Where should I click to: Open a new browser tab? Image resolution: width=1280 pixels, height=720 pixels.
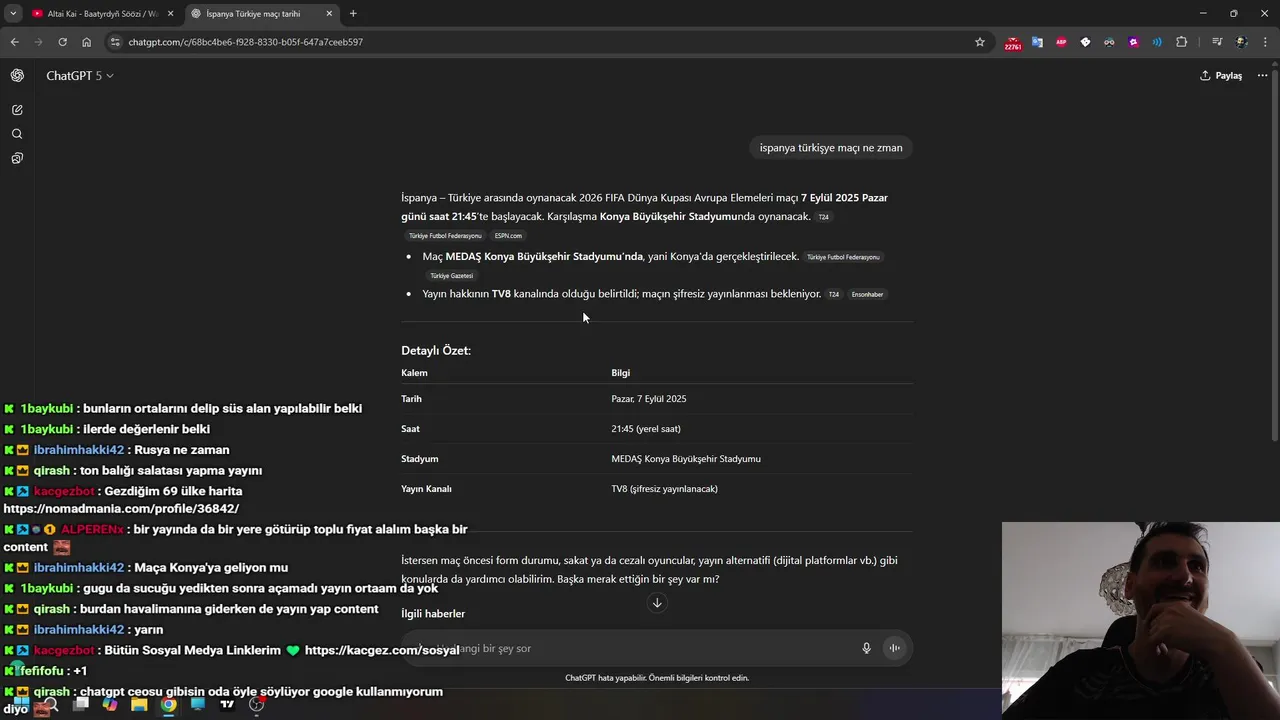[353, 14]
